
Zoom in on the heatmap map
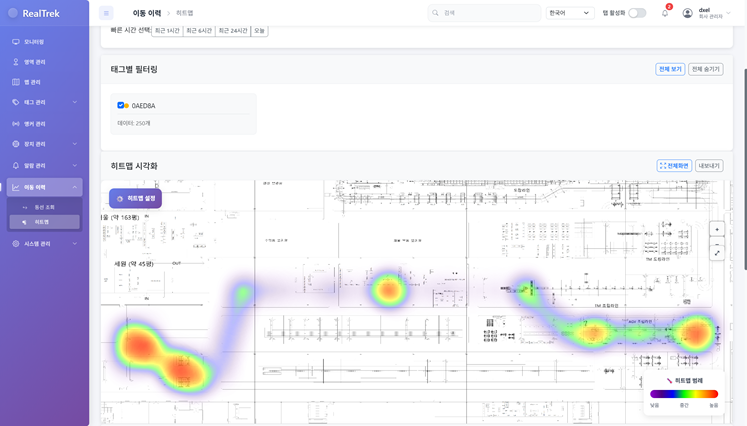pyautogui.click(x=716, y=230)
